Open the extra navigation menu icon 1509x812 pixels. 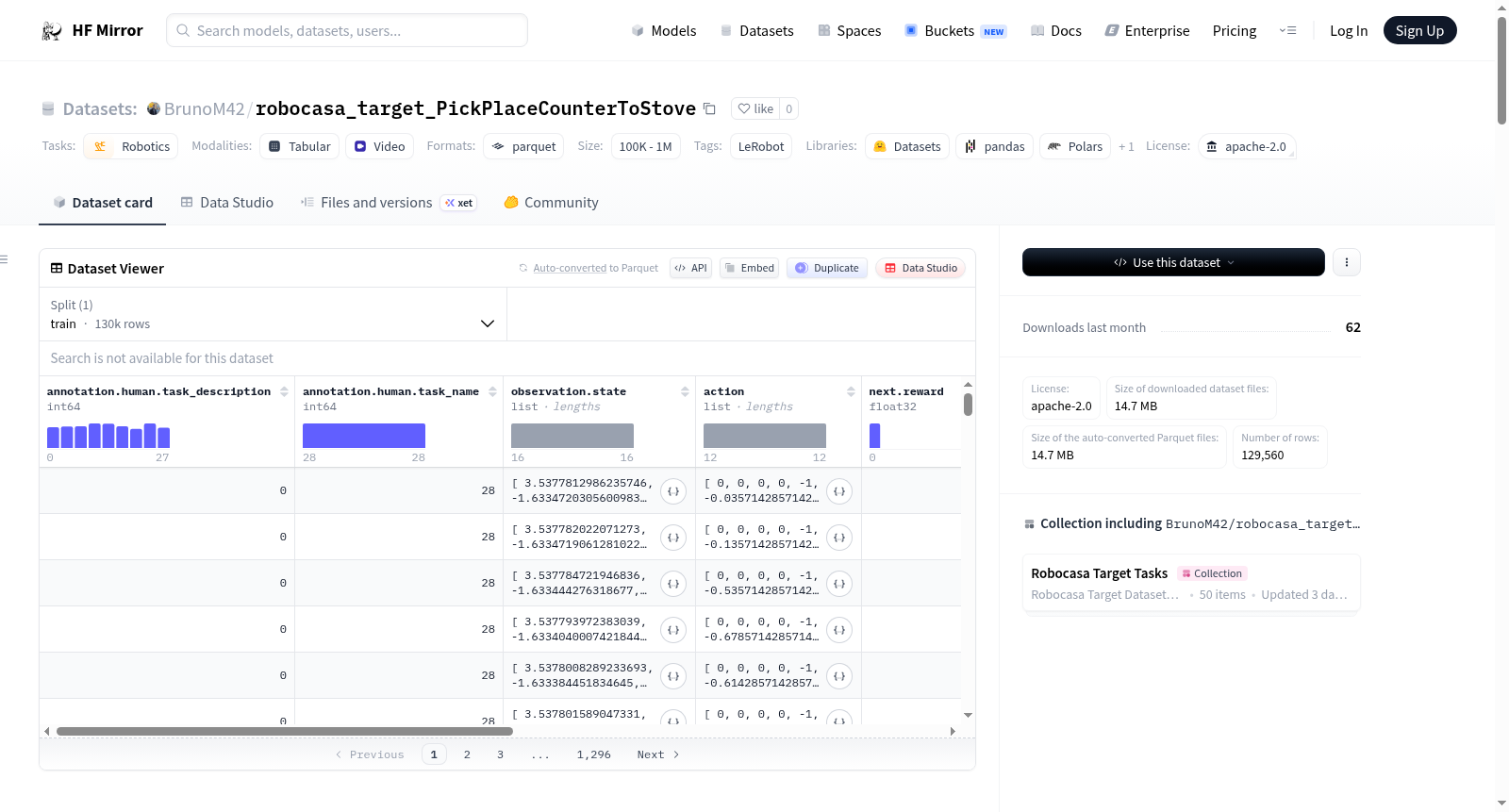[1287, 30]
